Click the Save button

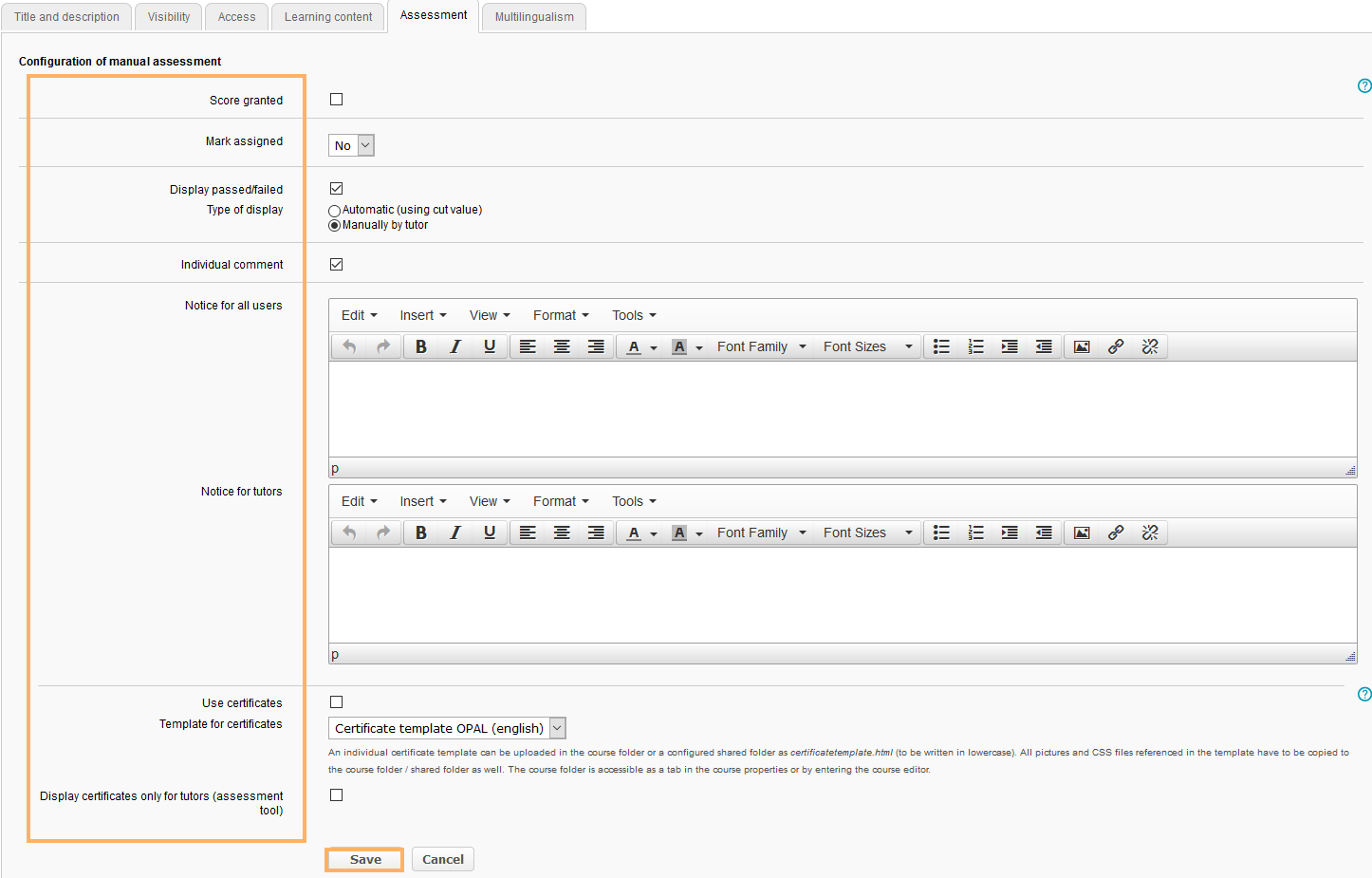365,860
